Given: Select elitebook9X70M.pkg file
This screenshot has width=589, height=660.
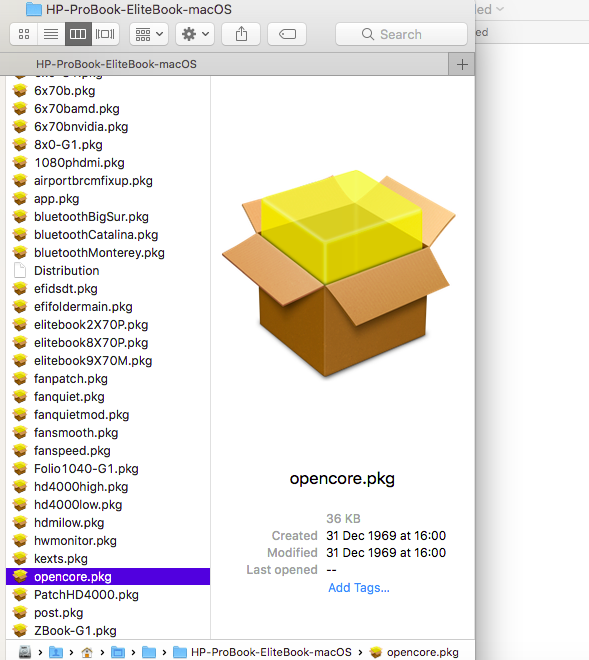Looking at the screenshot, I should (108, 361).
